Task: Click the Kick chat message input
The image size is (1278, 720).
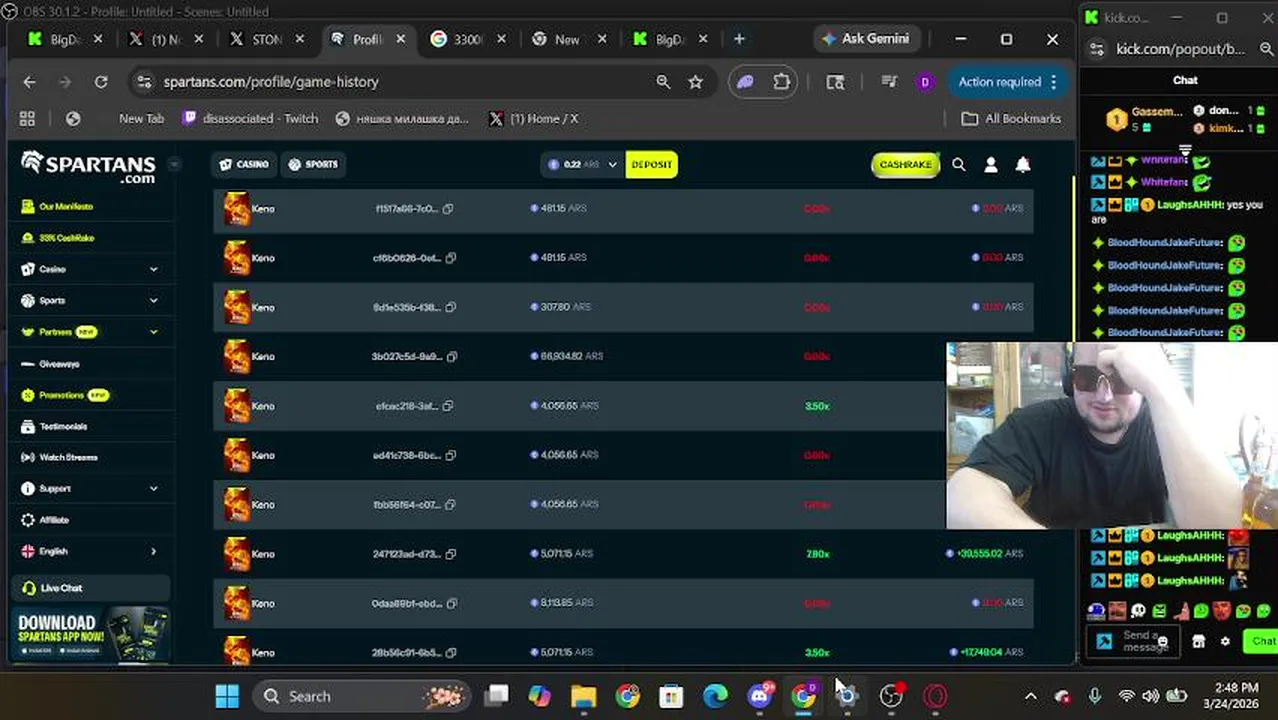Action: [1134, 642]
